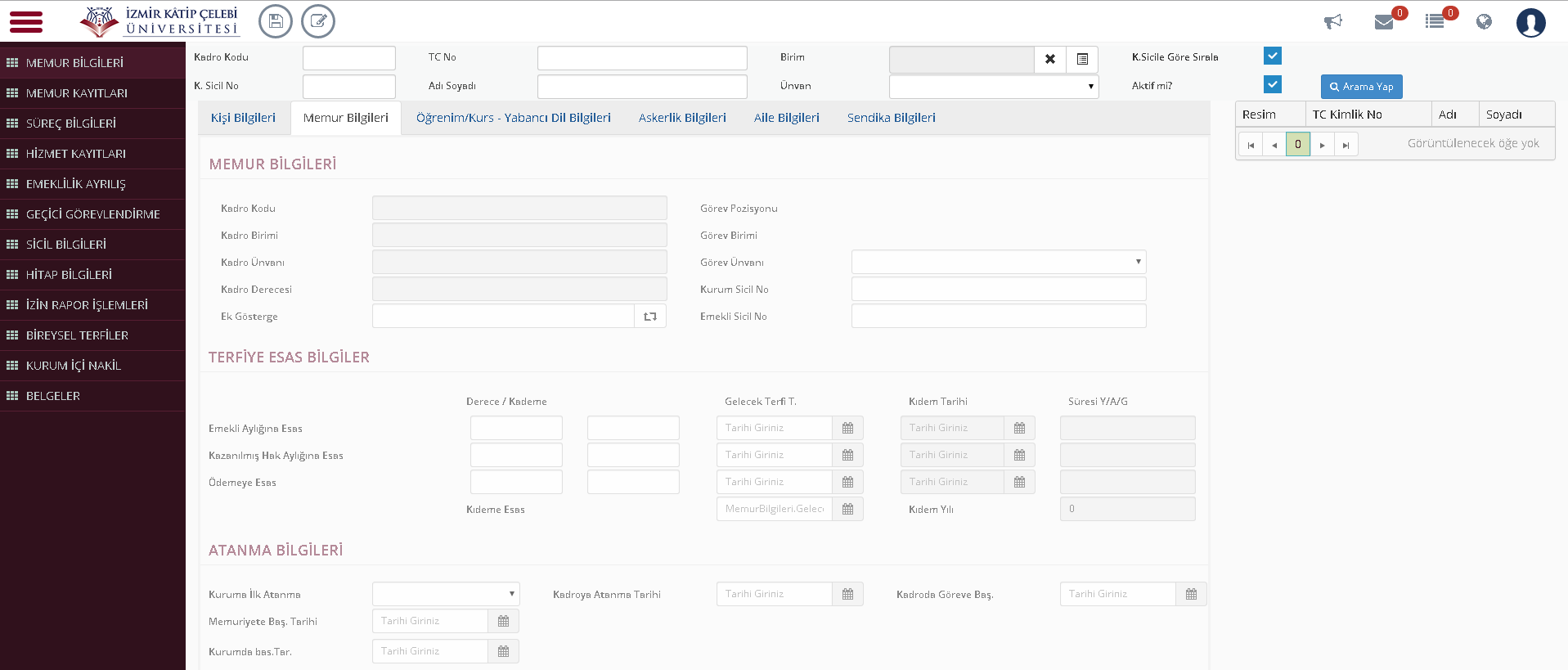
Task: Open calendar for Emekli Aylığına Kıdem Tarihi
Action: click(1019, 428)
